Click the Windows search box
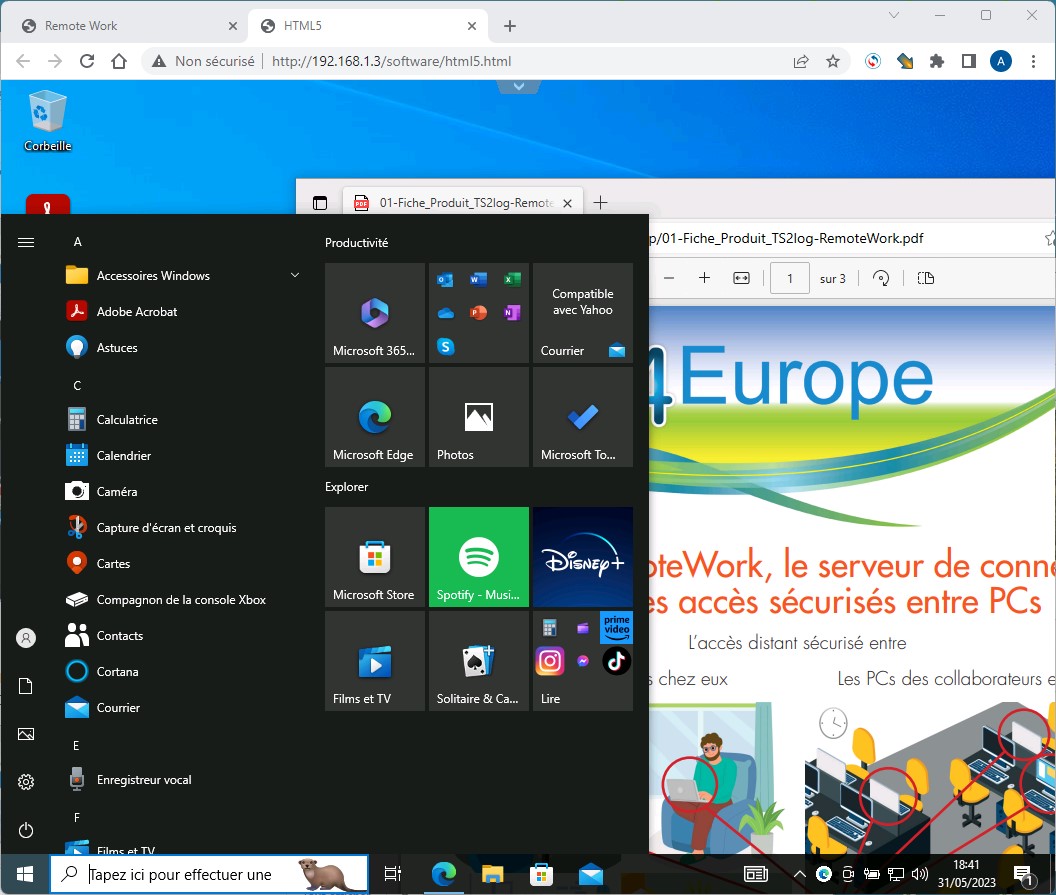The width and height of the screenshot is (1056, 895). 209,874
